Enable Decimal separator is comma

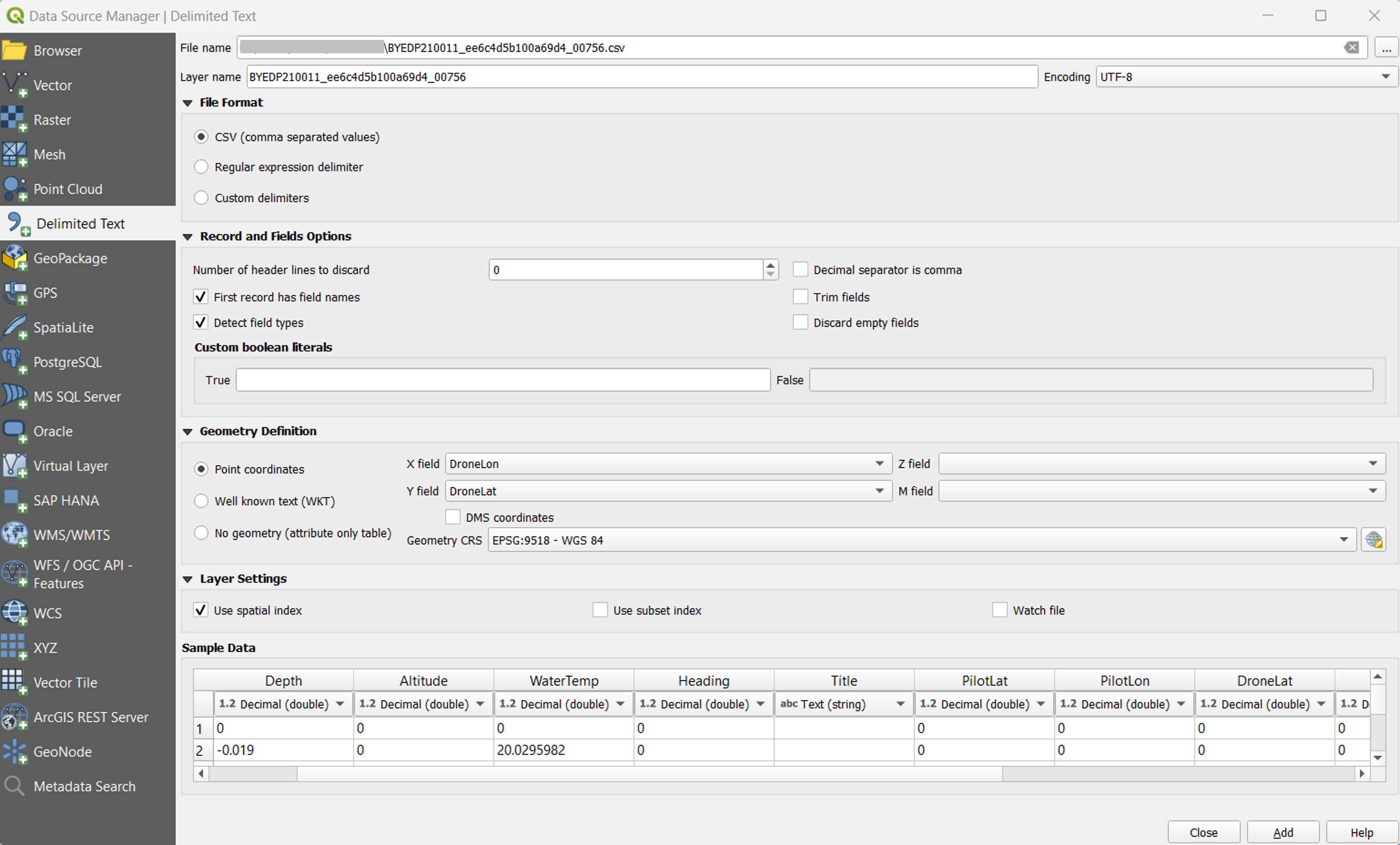800,269
